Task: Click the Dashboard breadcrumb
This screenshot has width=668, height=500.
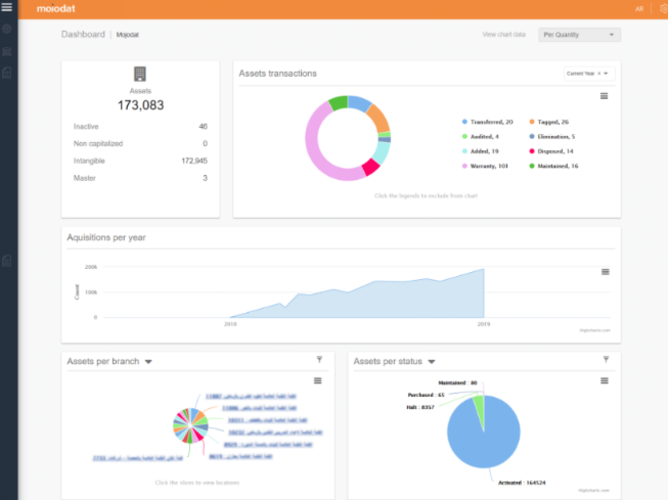Action: (82, 34)
